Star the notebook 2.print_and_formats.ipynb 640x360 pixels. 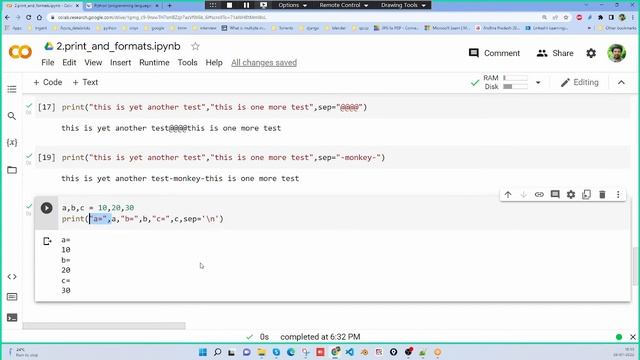195,47
